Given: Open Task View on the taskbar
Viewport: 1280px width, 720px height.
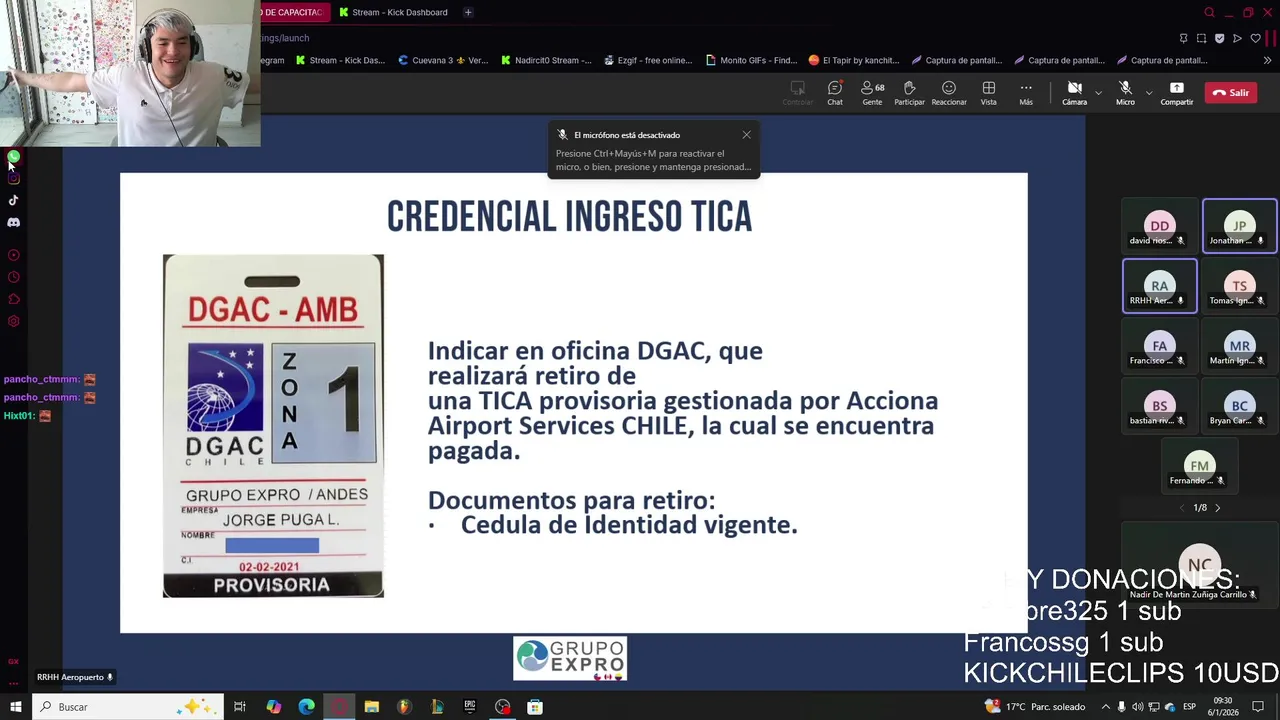Looking at the screenshot, I should point(240,707).
